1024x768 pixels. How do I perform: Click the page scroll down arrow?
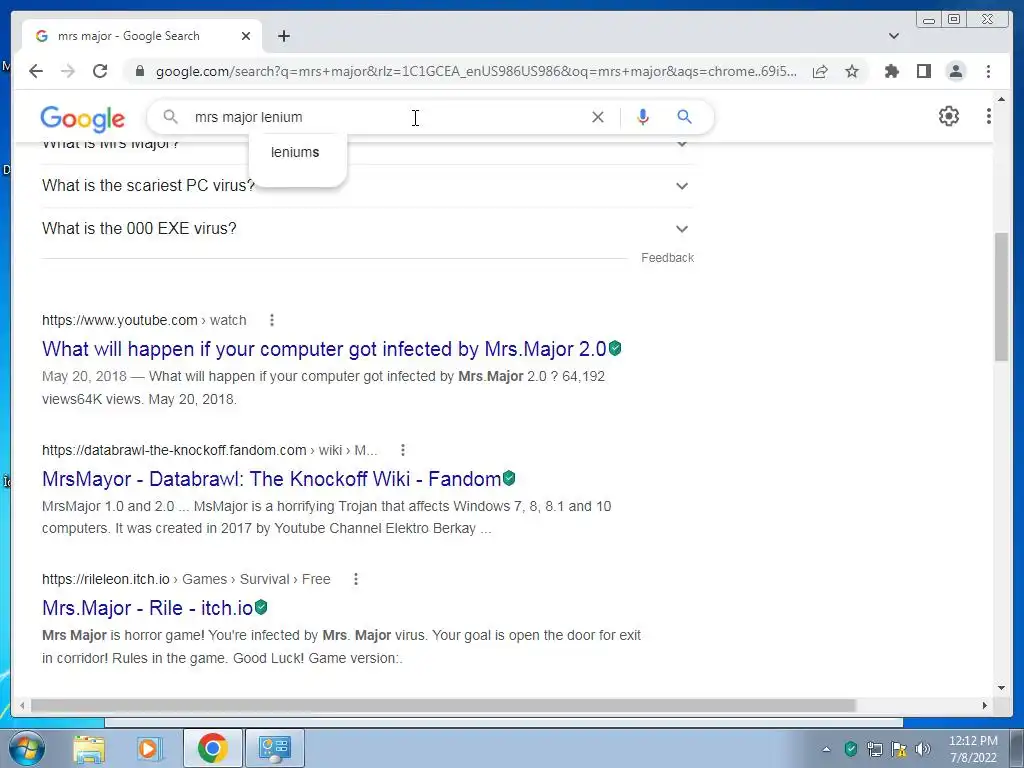[x=1001, y=688]
